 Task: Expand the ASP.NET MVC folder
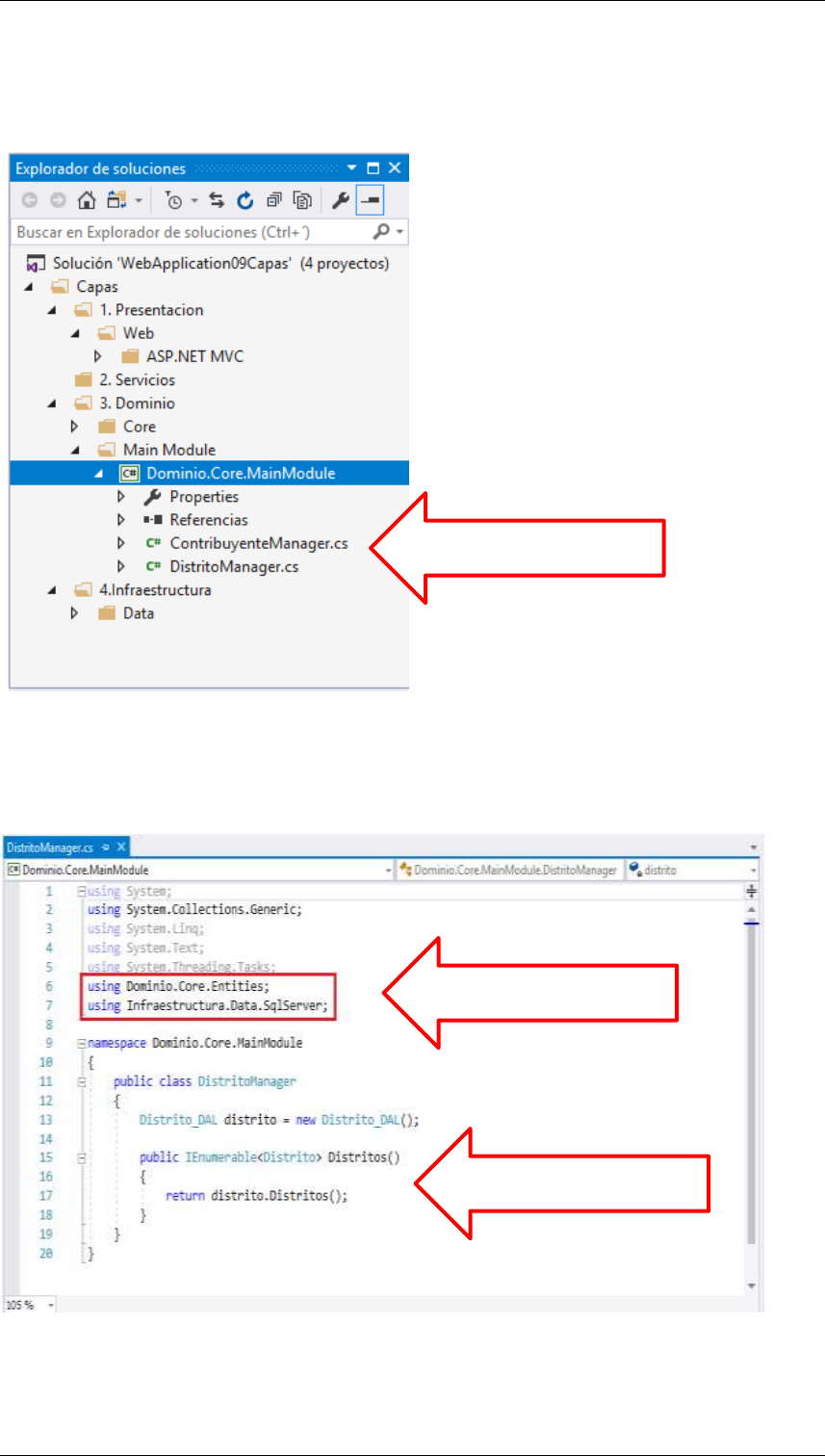97,356
